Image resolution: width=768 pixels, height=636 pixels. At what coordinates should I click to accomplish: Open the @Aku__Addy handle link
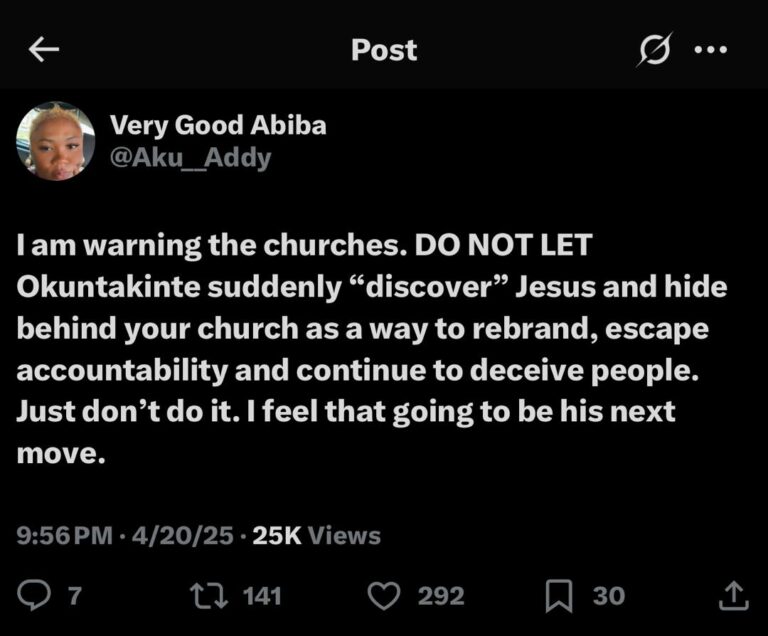click(x=189, y=158)
